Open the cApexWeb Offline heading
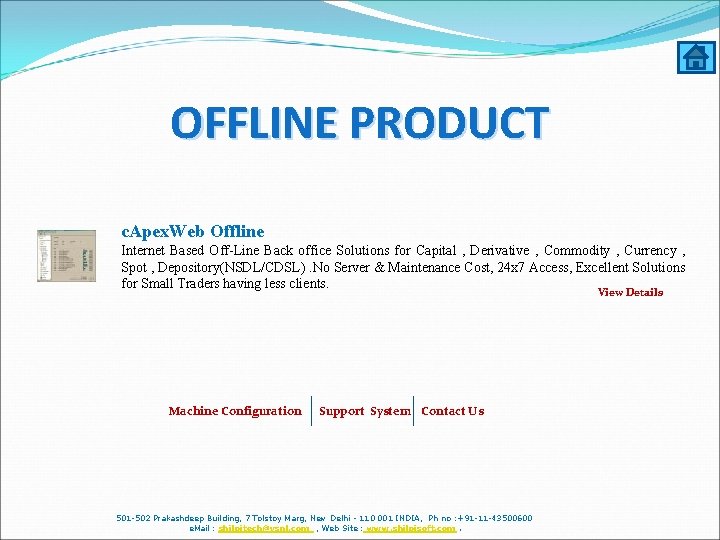This screenshot has width=720, height=540. pos(193,231)
